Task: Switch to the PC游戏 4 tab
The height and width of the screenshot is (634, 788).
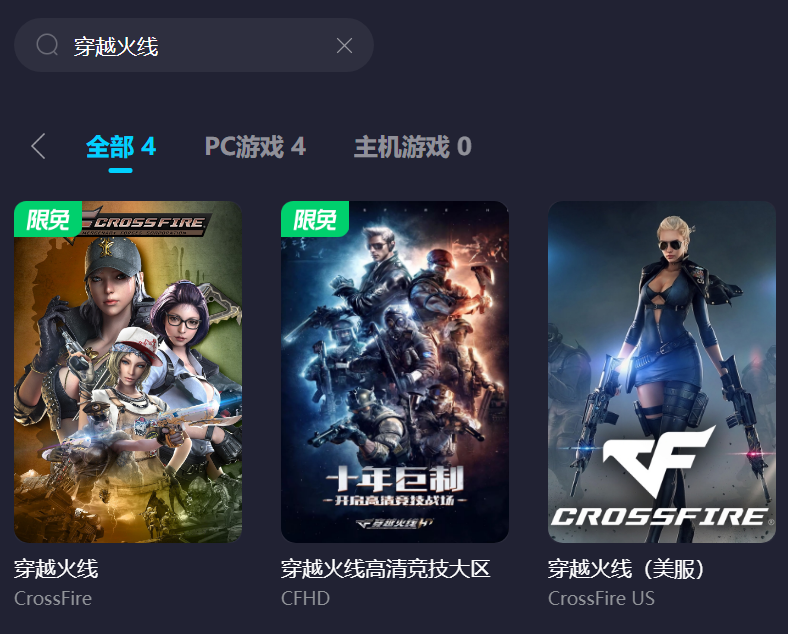Action: tap(255, 147)
